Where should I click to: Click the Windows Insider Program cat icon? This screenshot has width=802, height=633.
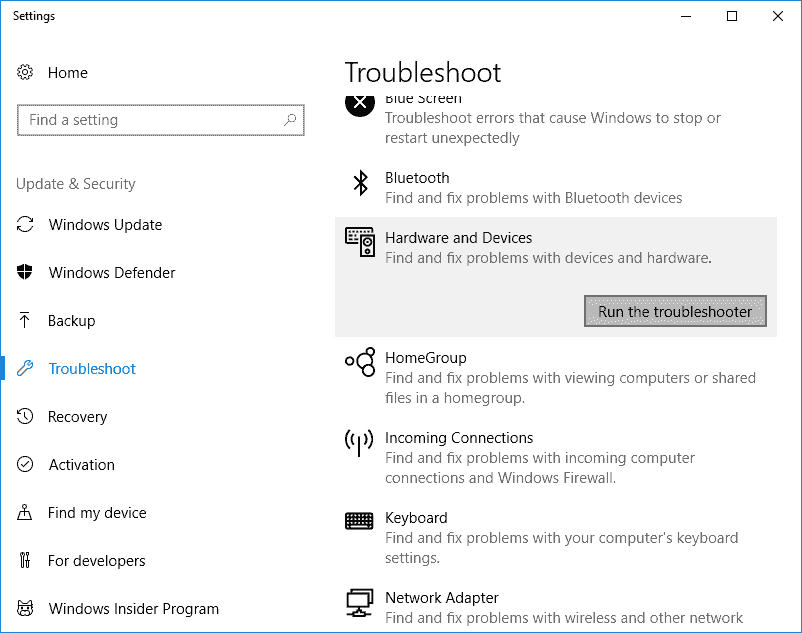(25, 609)
